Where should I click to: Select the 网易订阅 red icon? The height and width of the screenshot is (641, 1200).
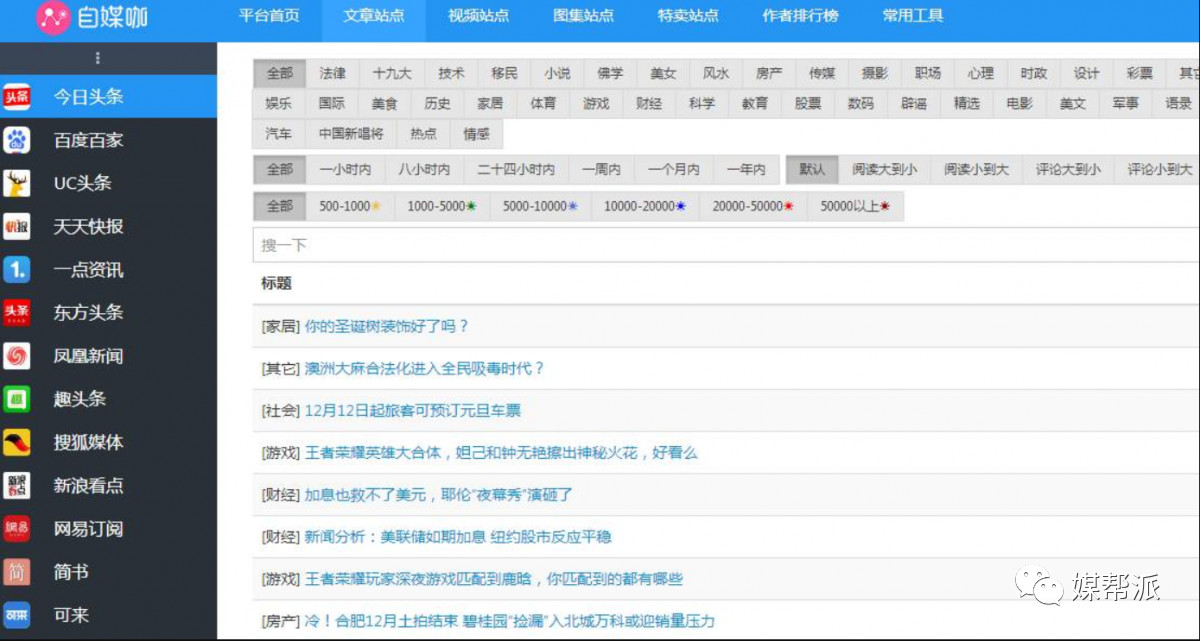pos(17,528)
